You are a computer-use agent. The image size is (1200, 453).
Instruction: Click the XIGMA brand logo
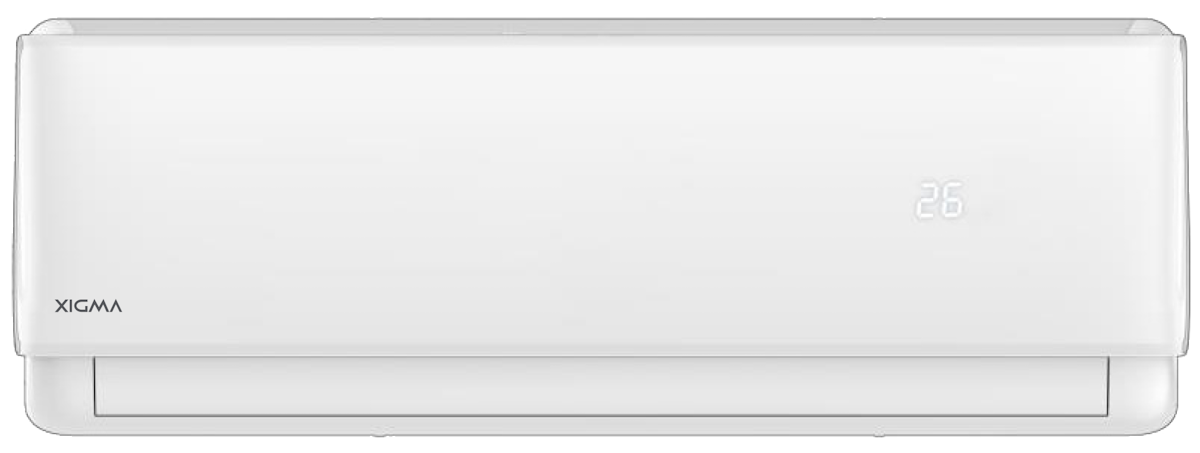pos(88,308)
